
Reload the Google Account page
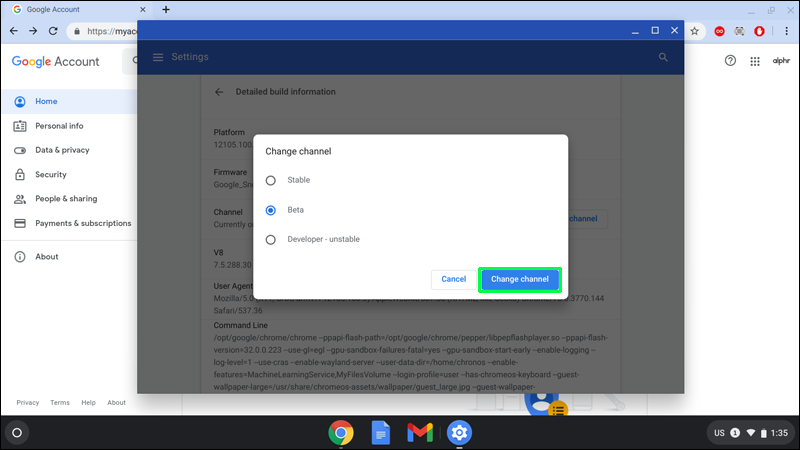[x=53, y=31]
